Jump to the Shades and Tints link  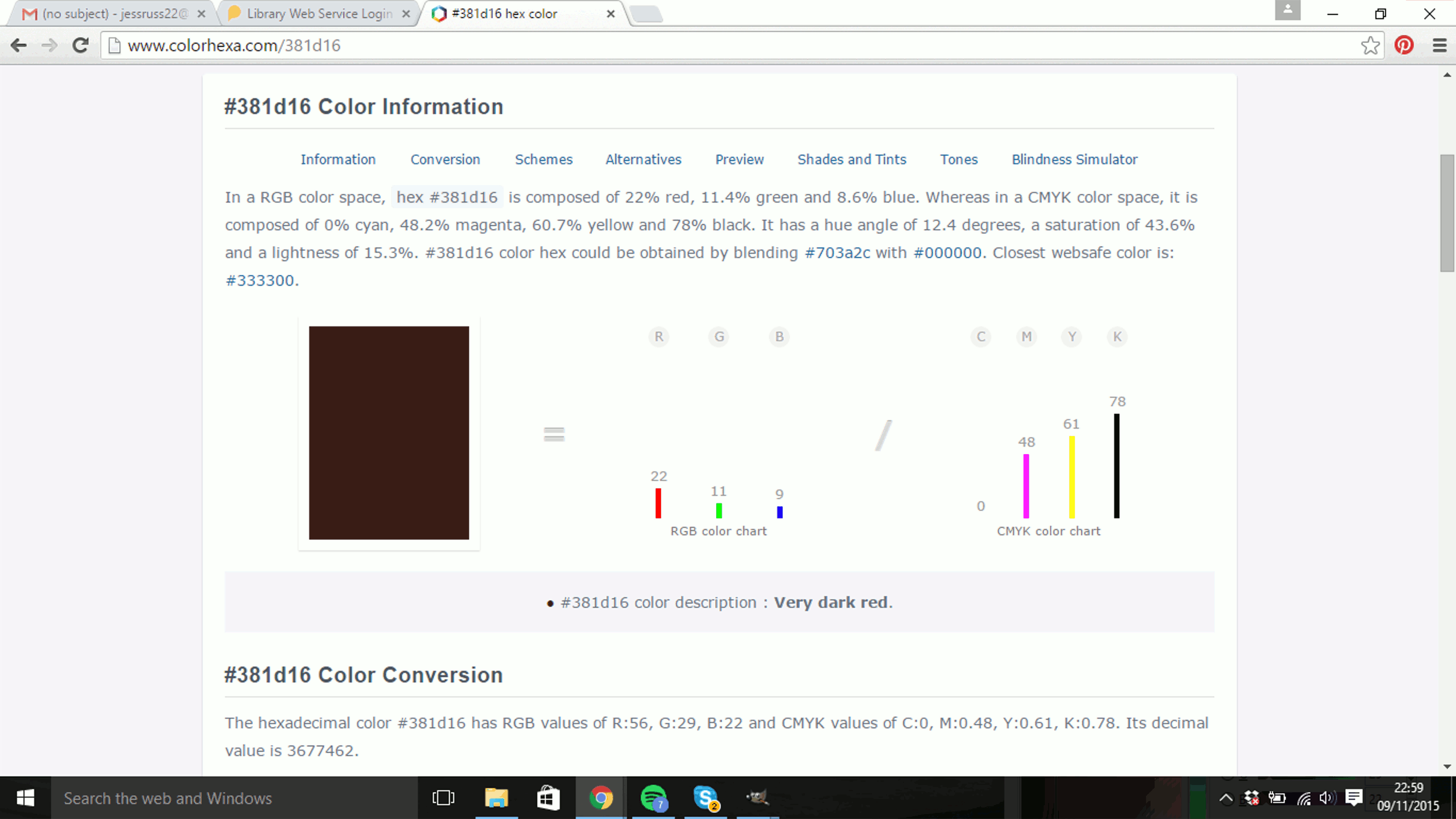click(852, 159)
